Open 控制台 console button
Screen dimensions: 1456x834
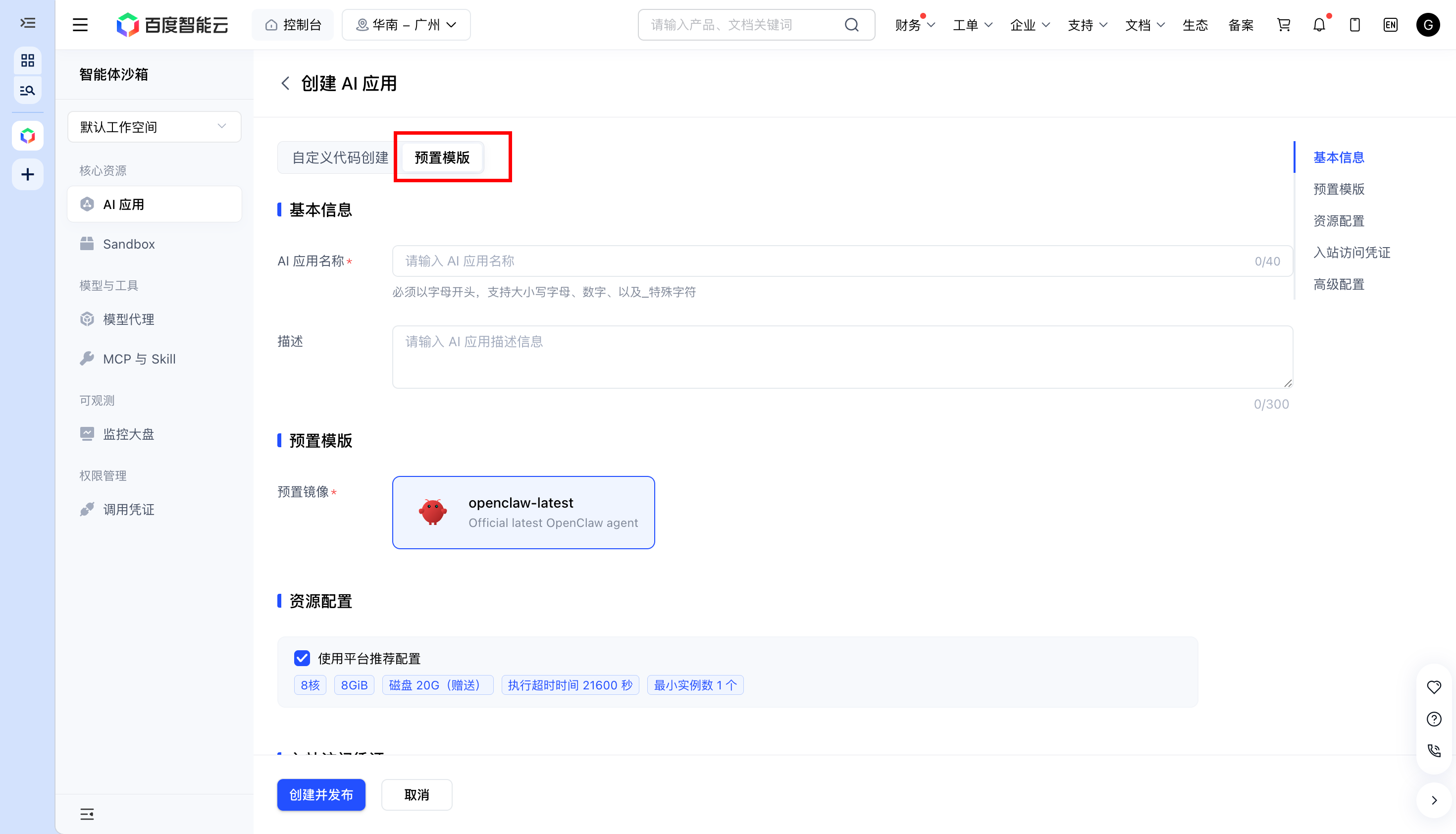click(293, 25)
